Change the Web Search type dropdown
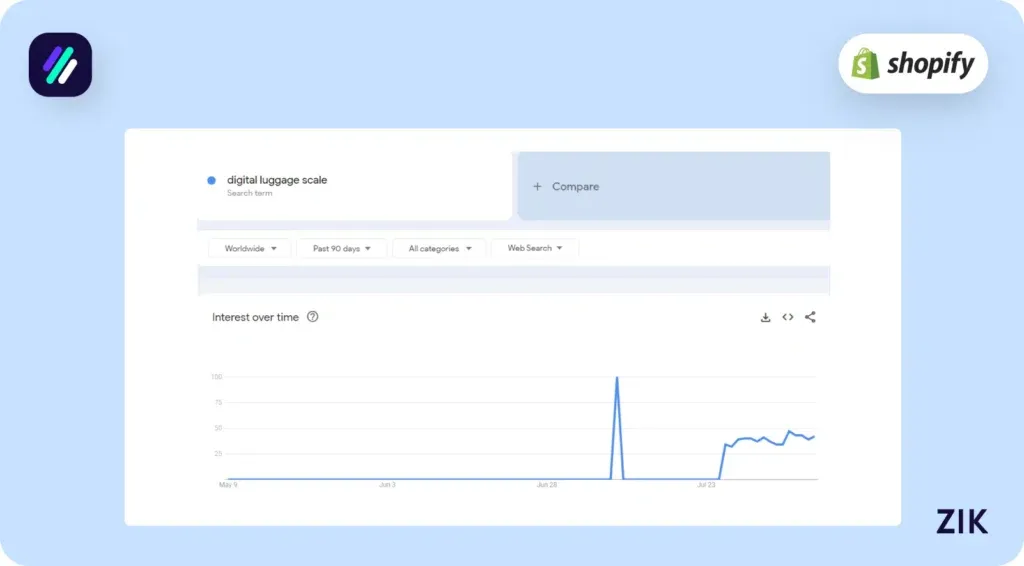 (x=535, y=248)
